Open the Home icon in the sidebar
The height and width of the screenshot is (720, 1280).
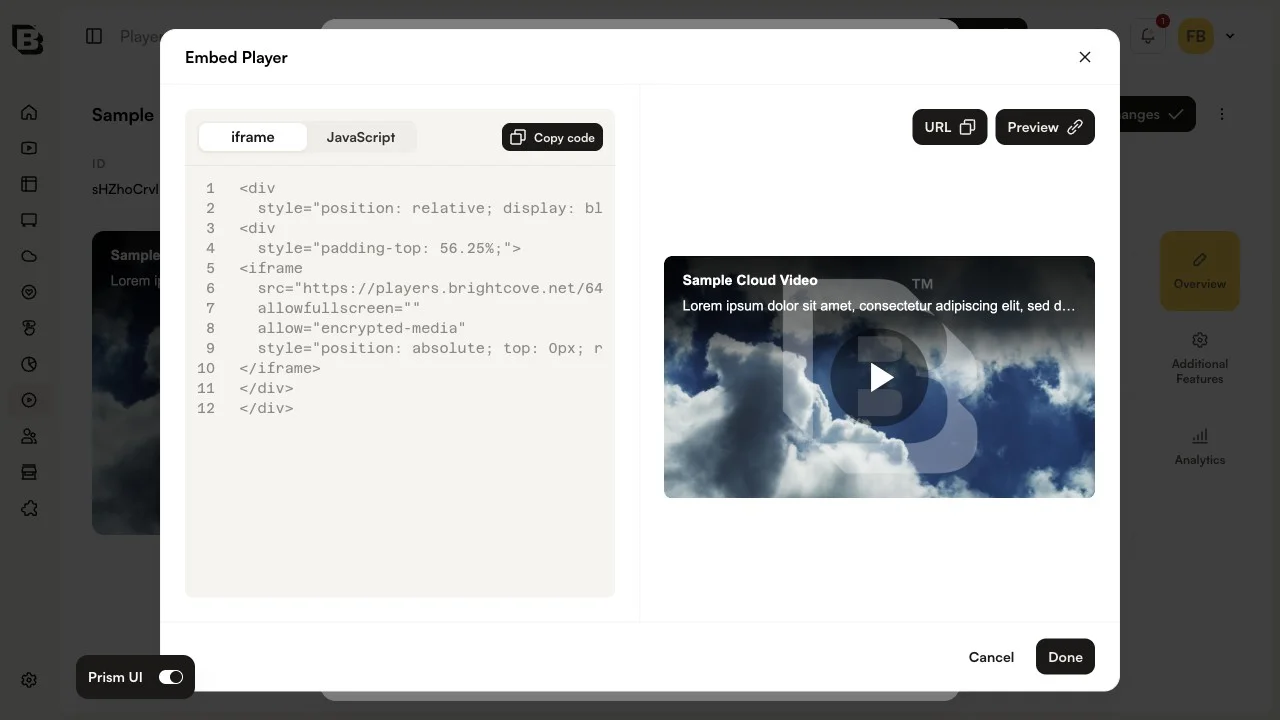coord(29,112)
